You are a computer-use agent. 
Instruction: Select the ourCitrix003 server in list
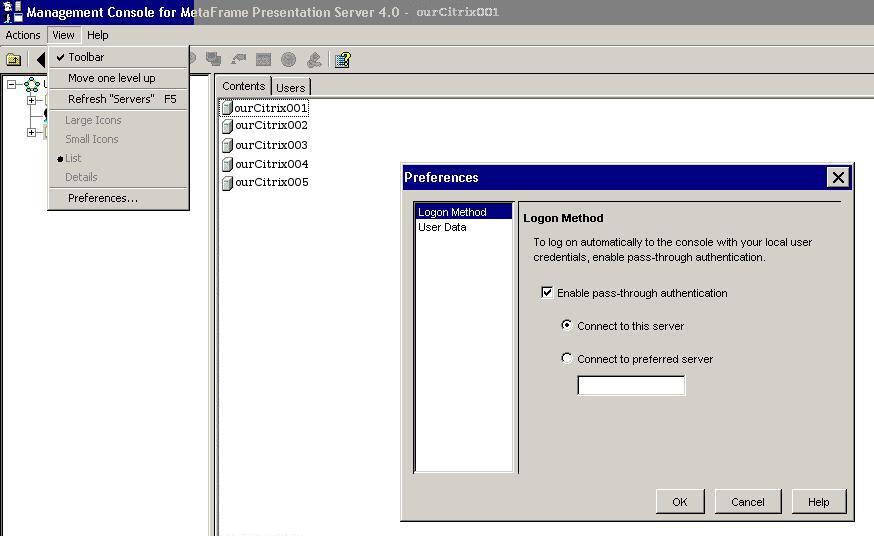(271, 145)
